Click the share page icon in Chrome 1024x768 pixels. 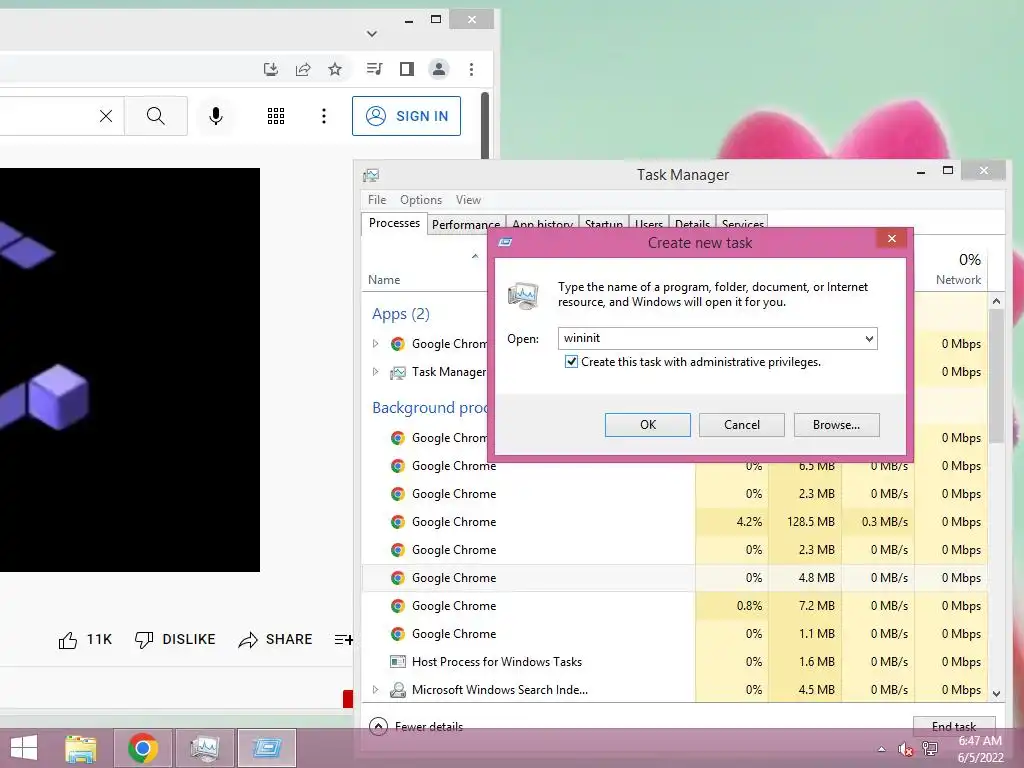pos(303,69)
